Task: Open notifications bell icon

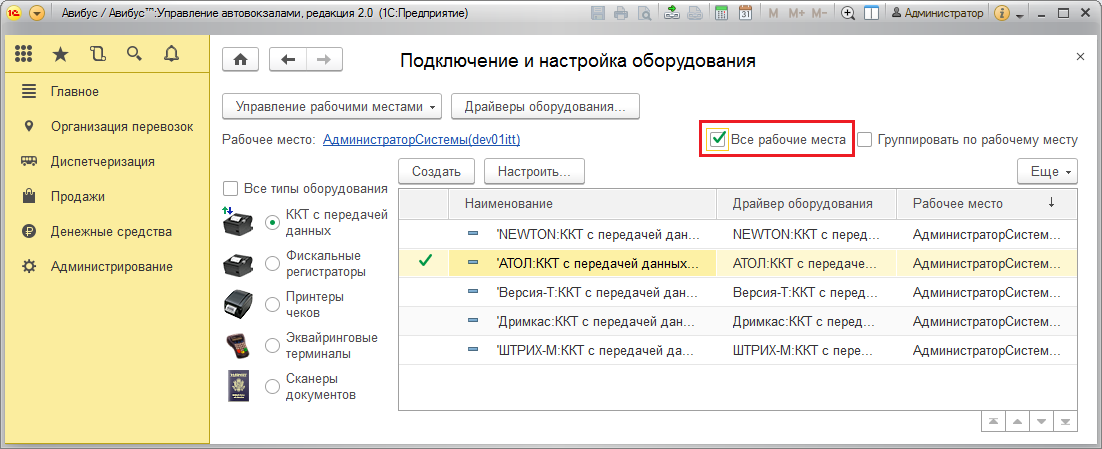Action: [171, 54]
